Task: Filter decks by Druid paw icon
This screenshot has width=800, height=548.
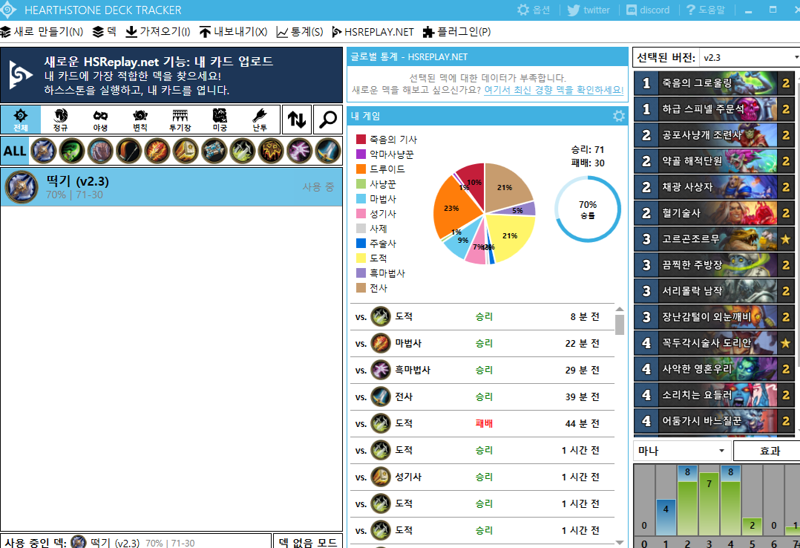Action: [x=100, y=151]
